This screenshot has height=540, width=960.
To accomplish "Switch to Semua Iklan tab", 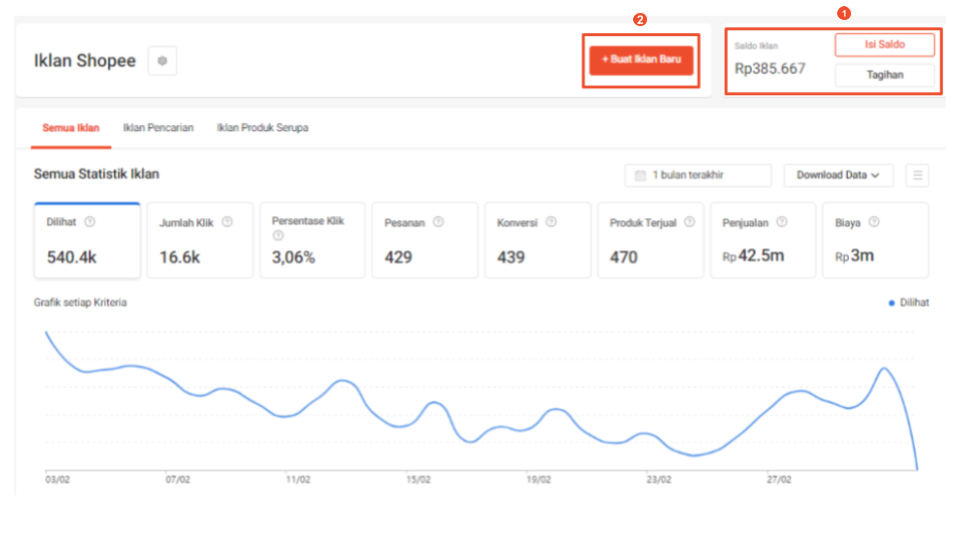I will [71, 128].
